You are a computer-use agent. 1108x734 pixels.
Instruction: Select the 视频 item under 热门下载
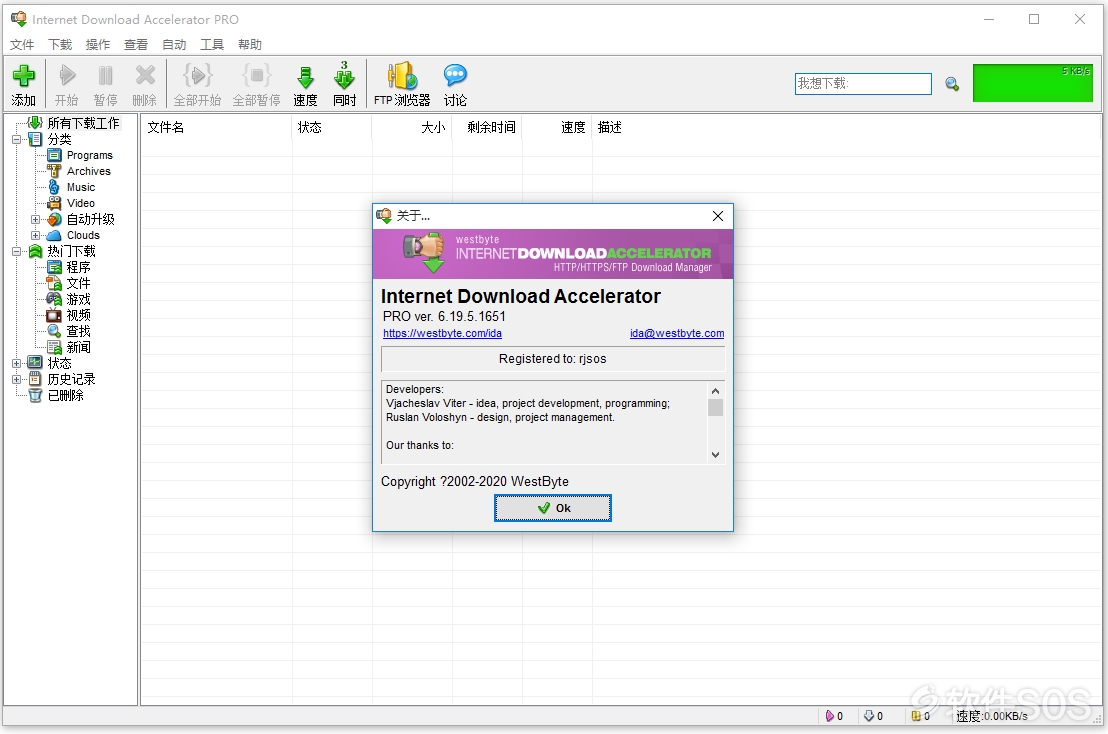(78, 315)
